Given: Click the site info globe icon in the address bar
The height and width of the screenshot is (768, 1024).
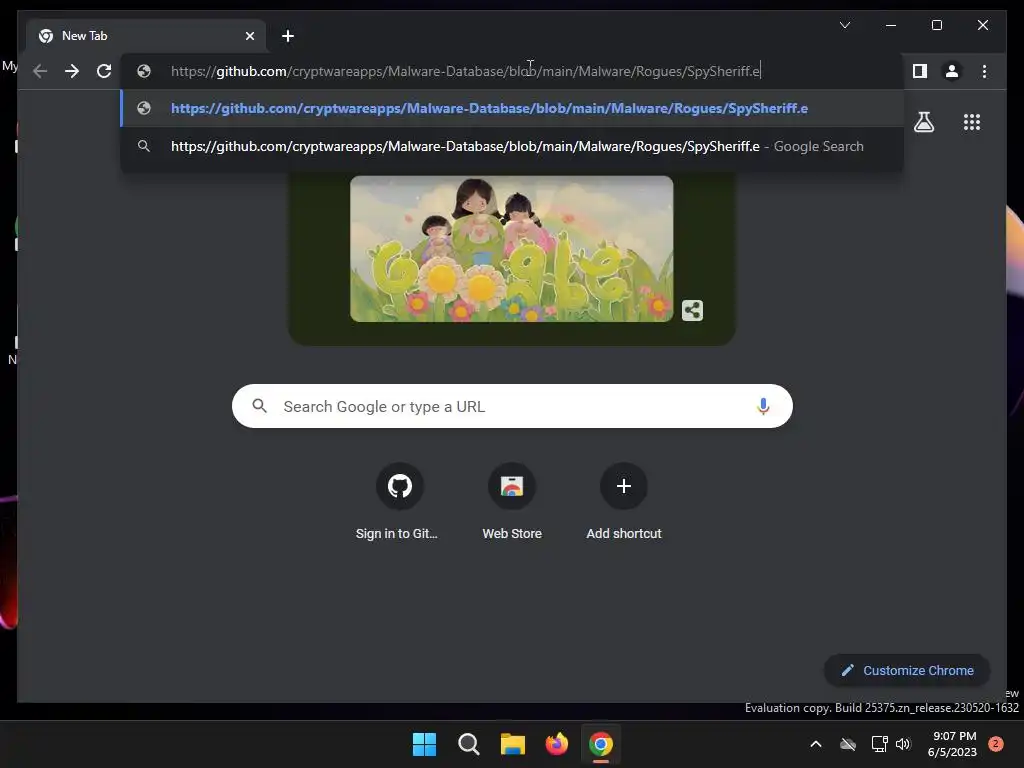Looking at the screenshot, I should pos(144,71).
